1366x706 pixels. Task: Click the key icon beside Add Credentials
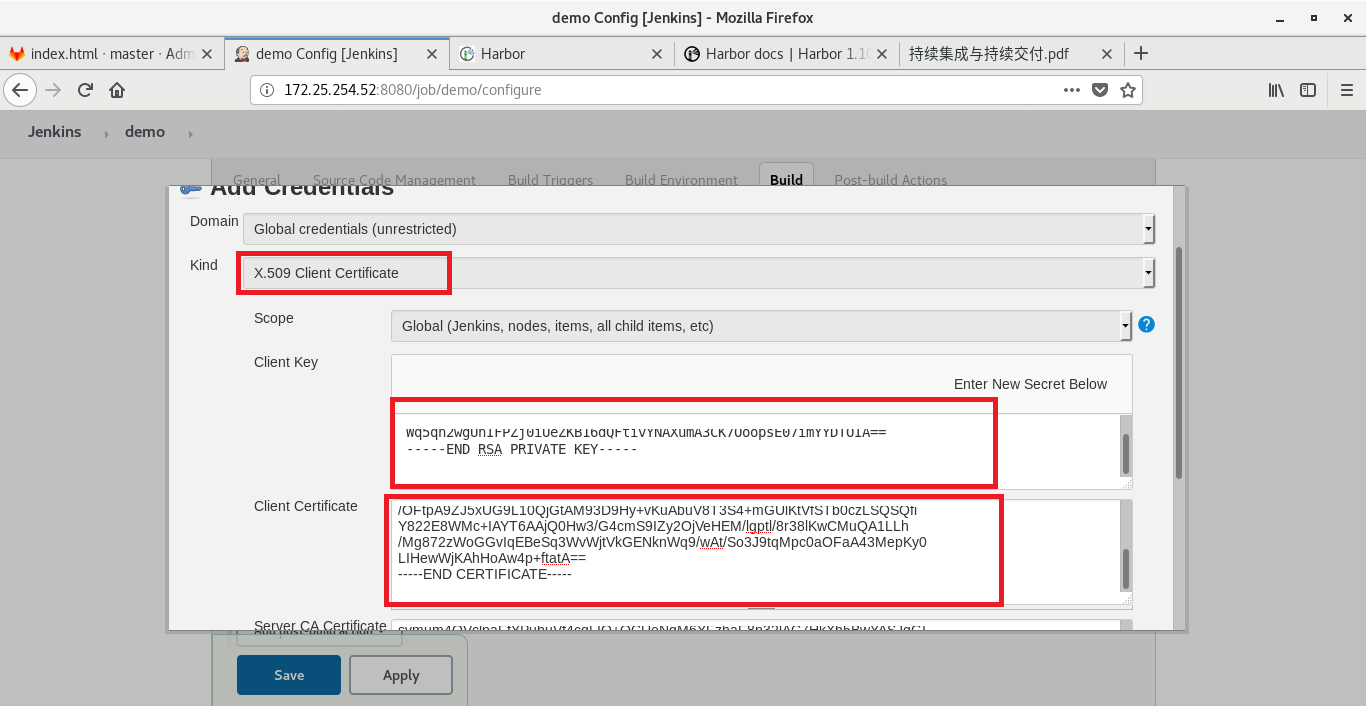tap(189, 189)
